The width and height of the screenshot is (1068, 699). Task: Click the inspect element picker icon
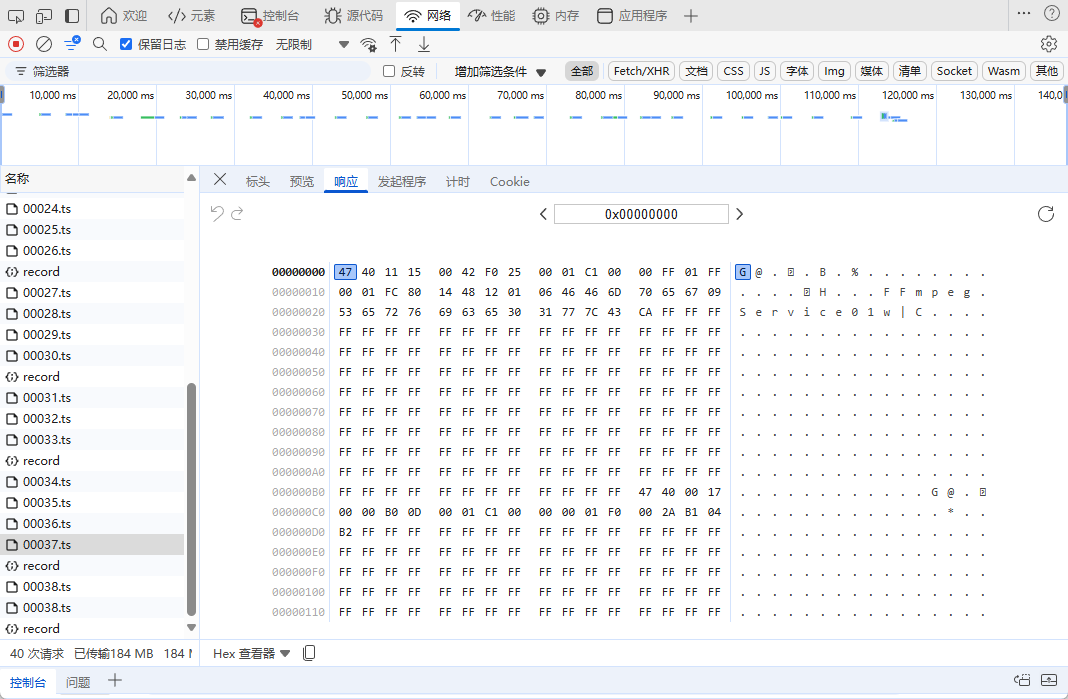click(16, 16)
